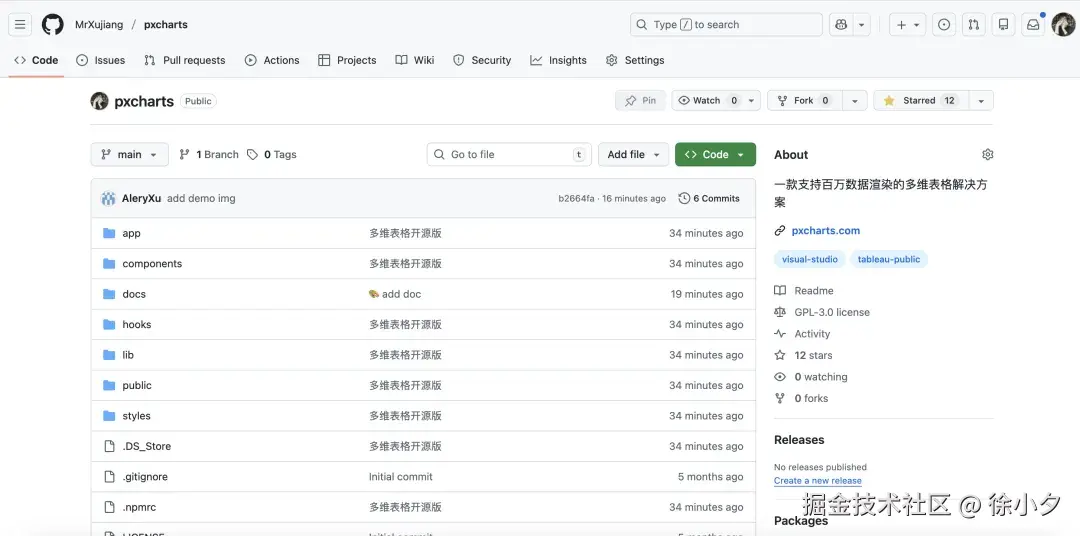Open the add demo img commit message
This screenshot has height=536, width=1080.
[x=201, y=198]
